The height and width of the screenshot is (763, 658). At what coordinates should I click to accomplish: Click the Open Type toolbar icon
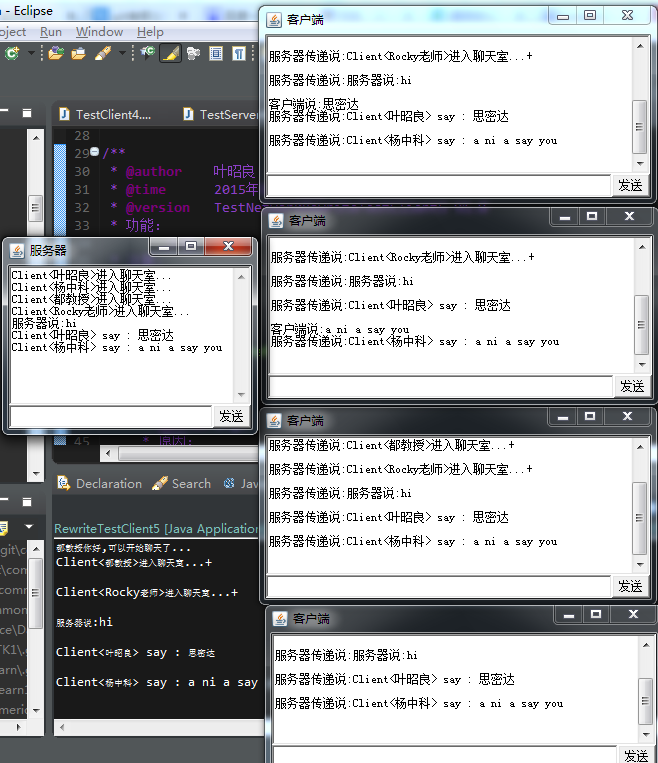pos(58,54)
